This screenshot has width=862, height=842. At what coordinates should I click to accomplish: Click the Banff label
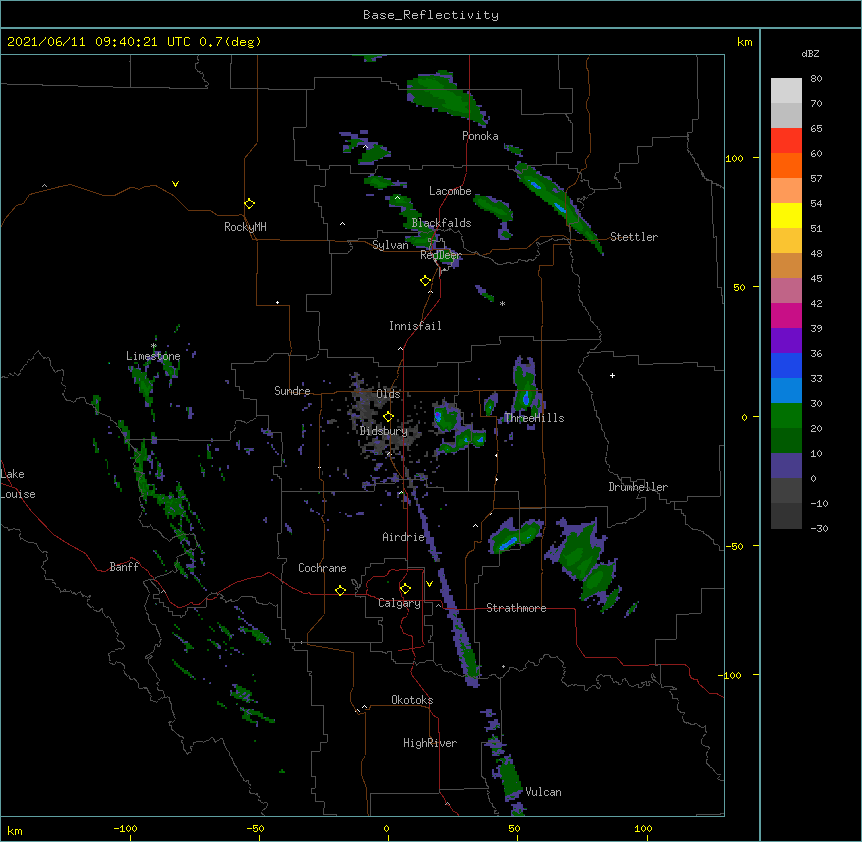[124, 567]
